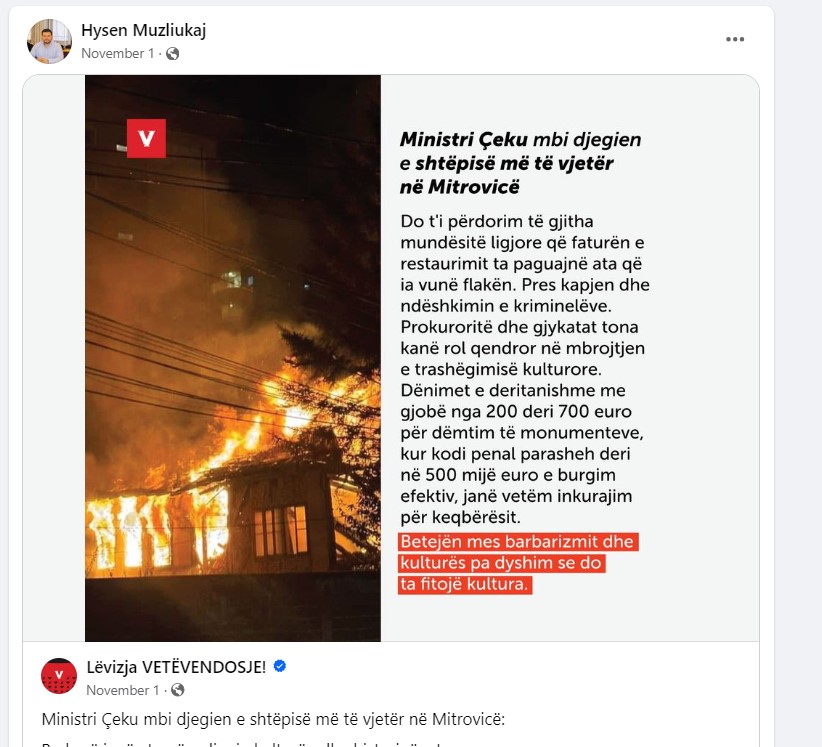Click the bold headline 'Ministri Çeku mbi djegien'

pyautogui.click(x=521, y=139)
